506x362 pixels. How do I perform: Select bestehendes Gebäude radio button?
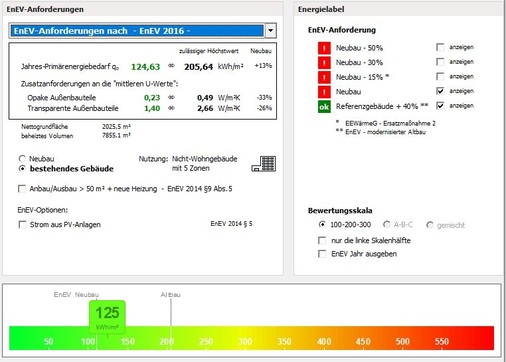(x=22, y=169)
